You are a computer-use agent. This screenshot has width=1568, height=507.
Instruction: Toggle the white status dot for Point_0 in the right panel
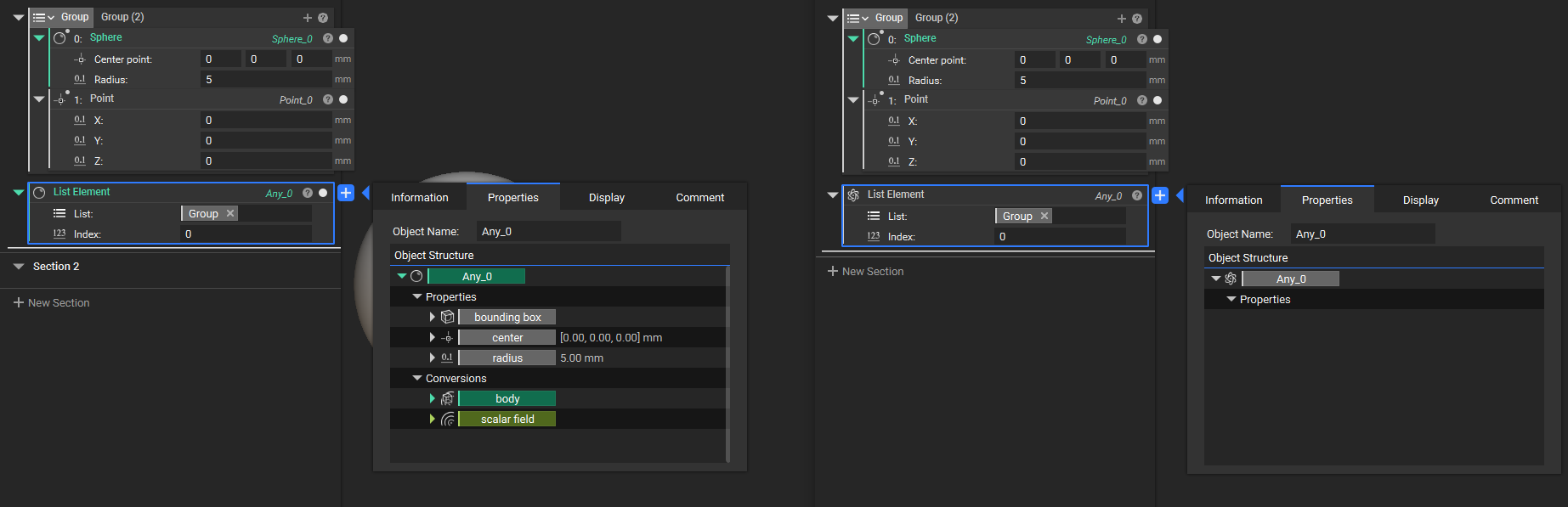pos(1158,100)
